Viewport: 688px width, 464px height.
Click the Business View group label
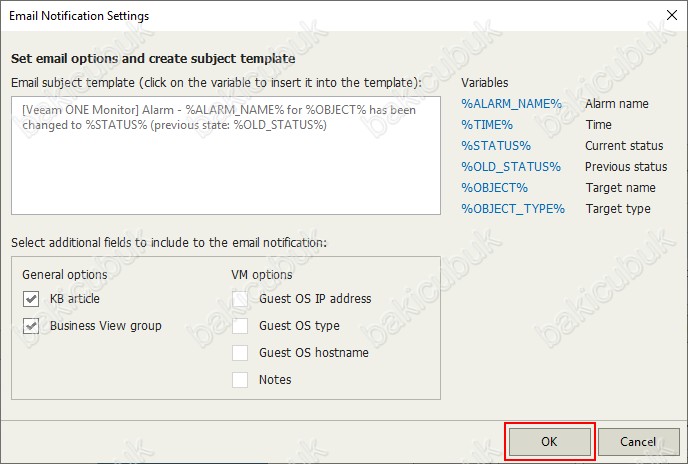point(106,326)
